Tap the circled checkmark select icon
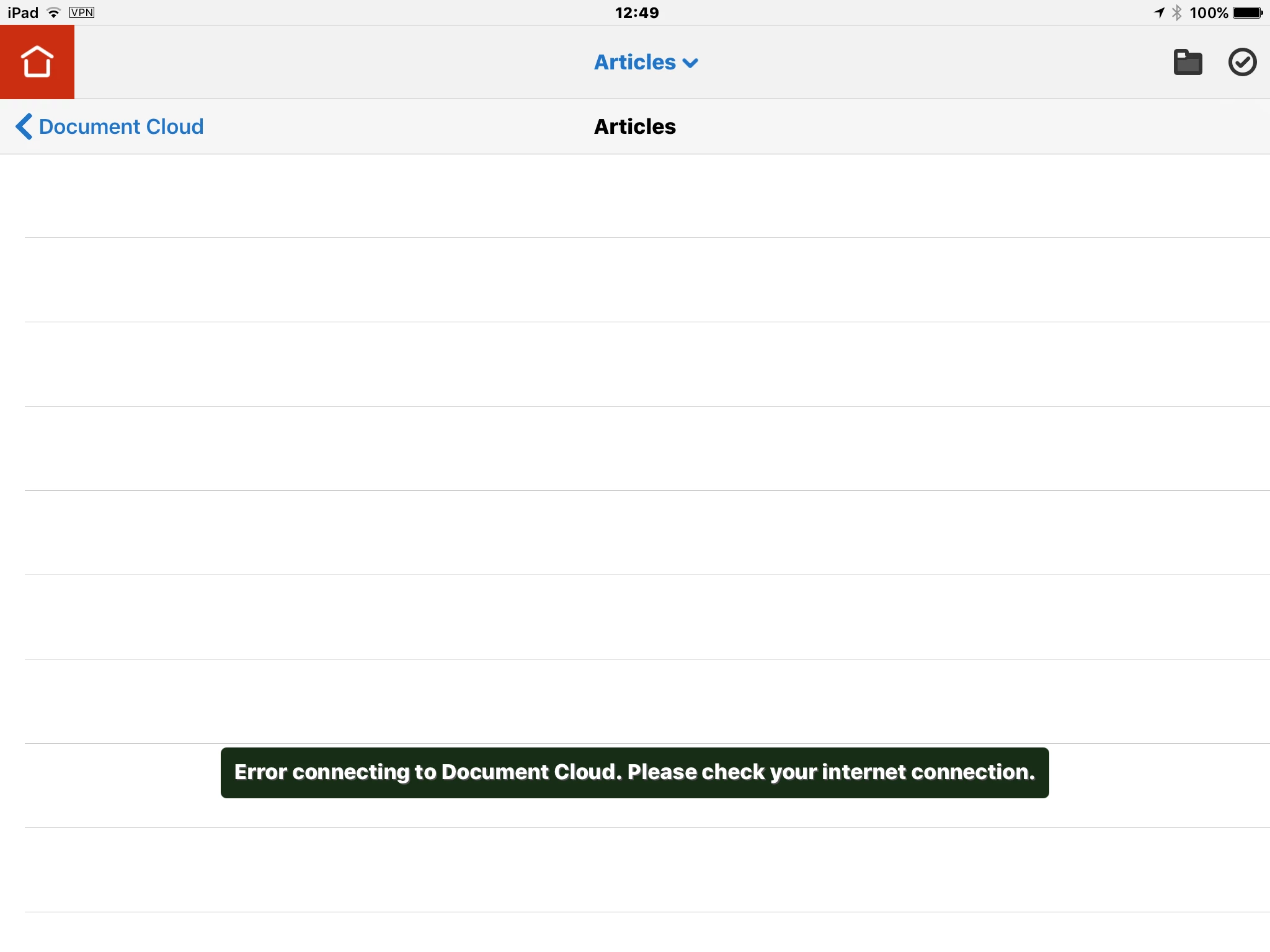 (1242, 63)
